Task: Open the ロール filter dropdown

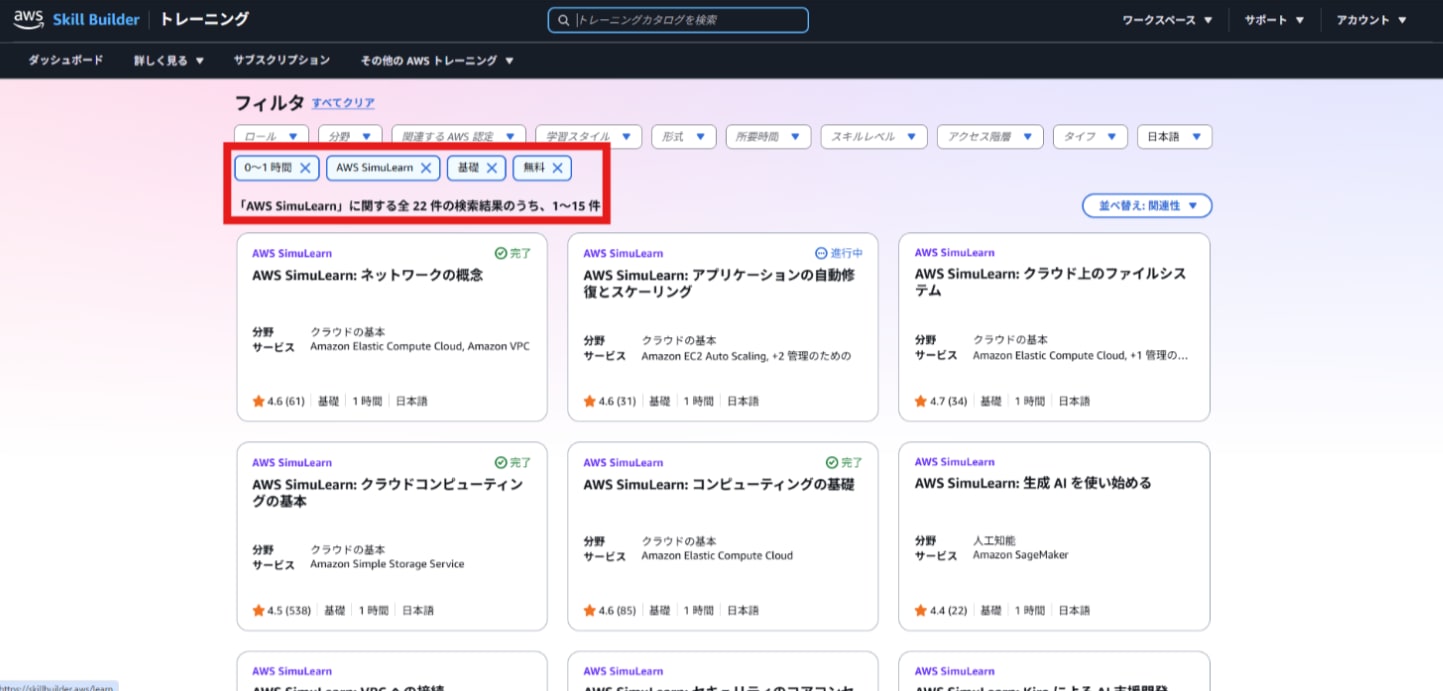Action: pyautogui.click(x=272, y=136)
